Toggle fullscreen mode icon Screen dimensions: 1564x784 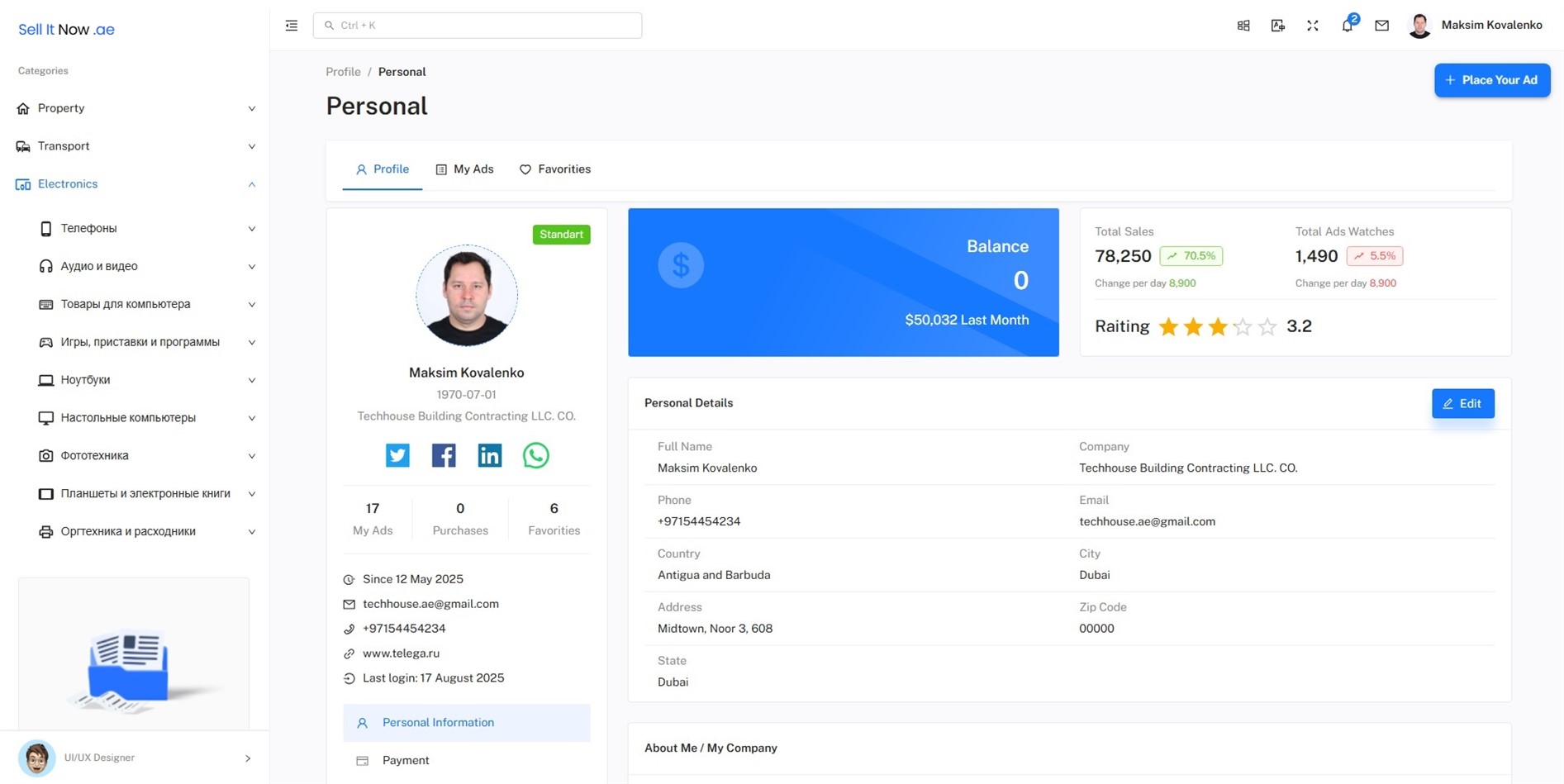1312,26
